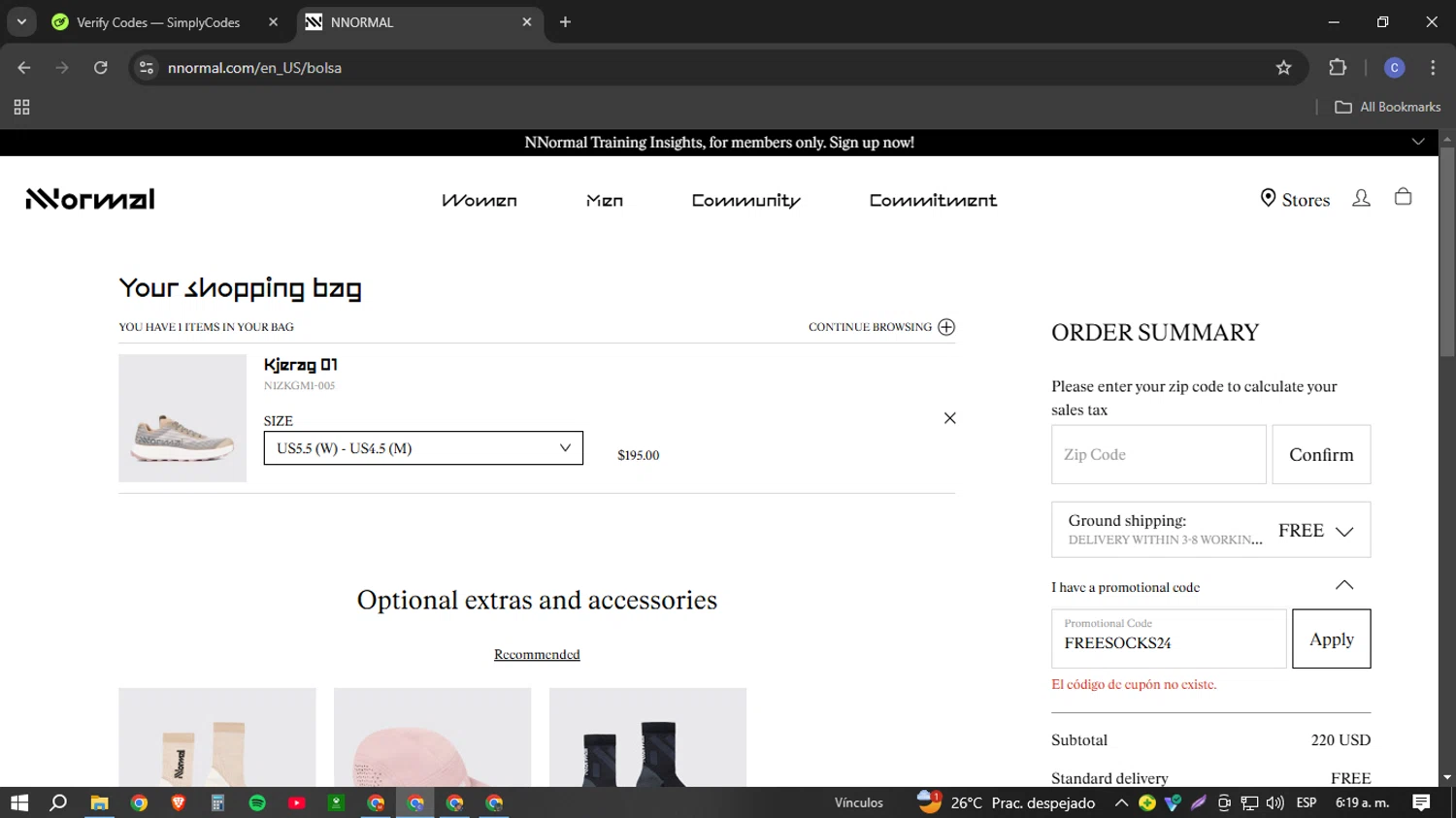
Task: Open the Kjerag 01 shoe thumbnail
Action: tap(182, 418)
